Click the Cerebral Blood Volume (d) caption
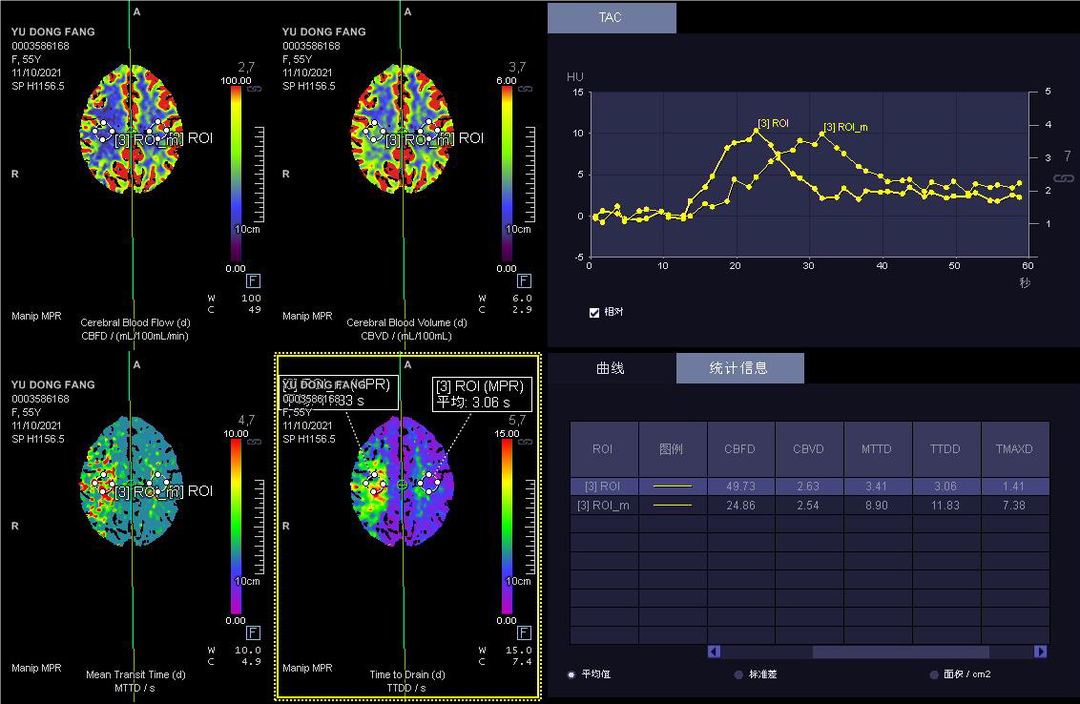Image resolution: width=1080 pixels, height=704 pixels. pyautogui.click(x=406, y=322)
